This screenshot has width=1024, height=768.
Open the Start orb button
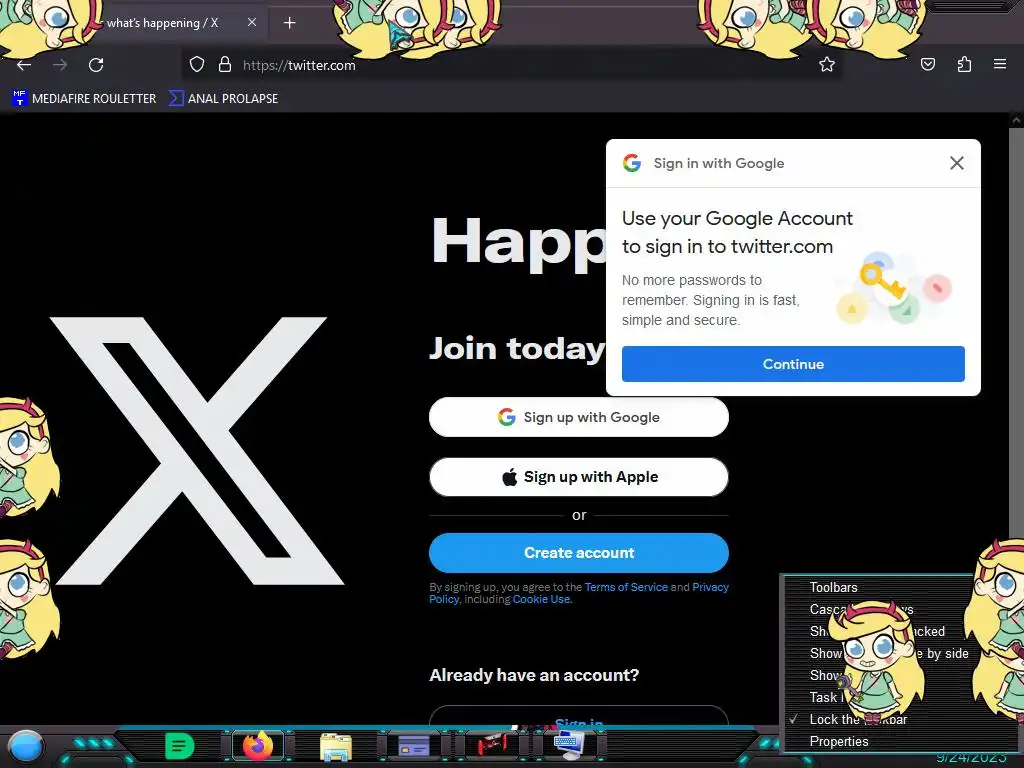tap(25, 746)
